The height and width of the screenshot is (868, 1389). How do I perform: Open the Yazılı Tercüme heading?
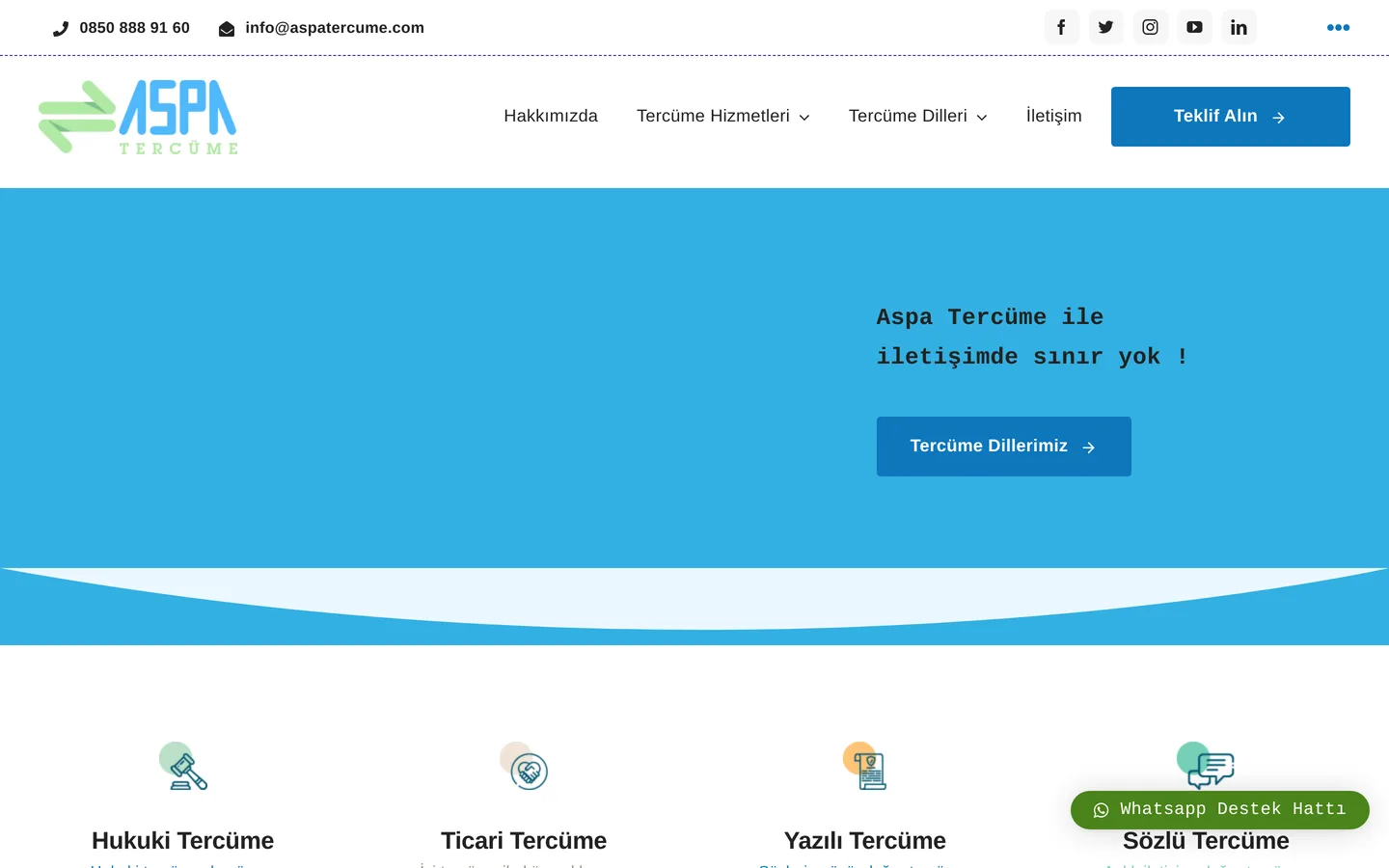click(865, 841)
